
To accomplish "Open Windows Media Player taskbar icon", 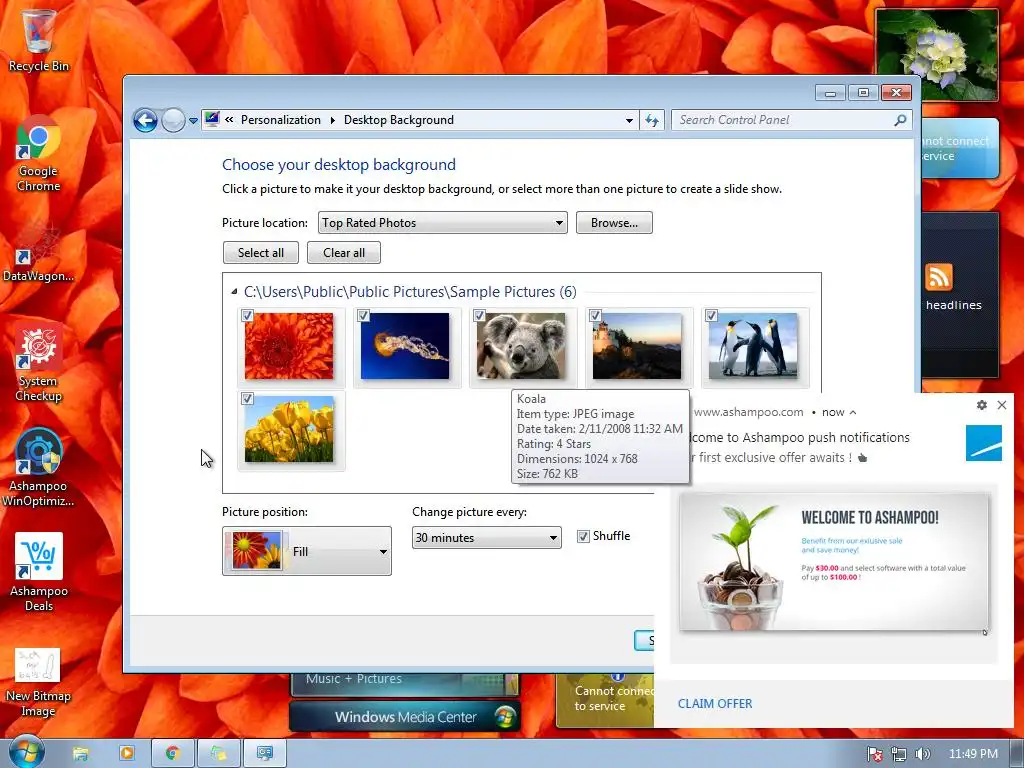I will coord(127,754).
